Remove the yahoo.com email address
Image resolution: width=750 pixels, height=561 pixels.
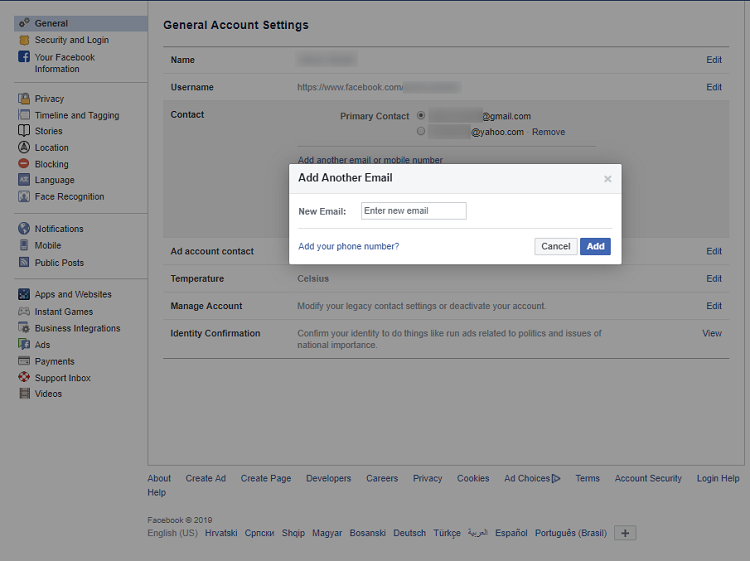click(549, 132)
